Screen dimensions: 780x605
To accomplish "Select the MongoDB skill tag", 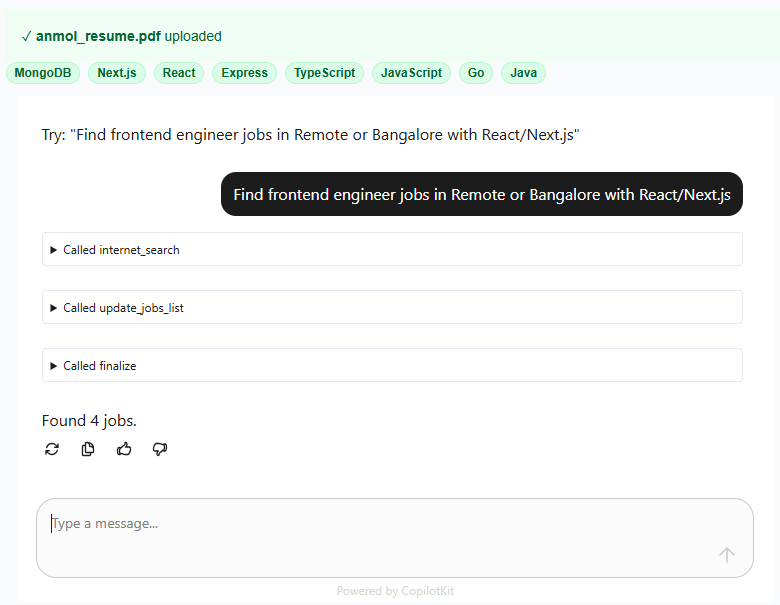I will point(43,73).
